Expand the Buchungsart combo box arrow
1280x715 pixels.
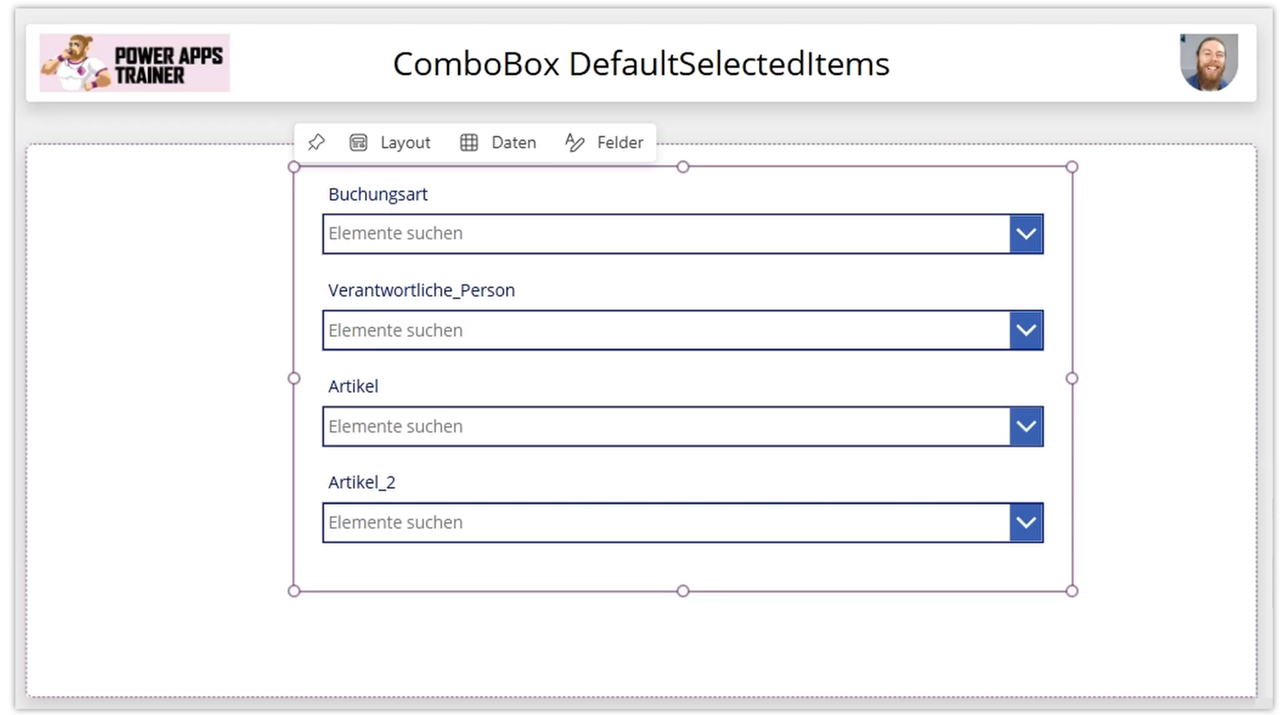click(1026, 234)
